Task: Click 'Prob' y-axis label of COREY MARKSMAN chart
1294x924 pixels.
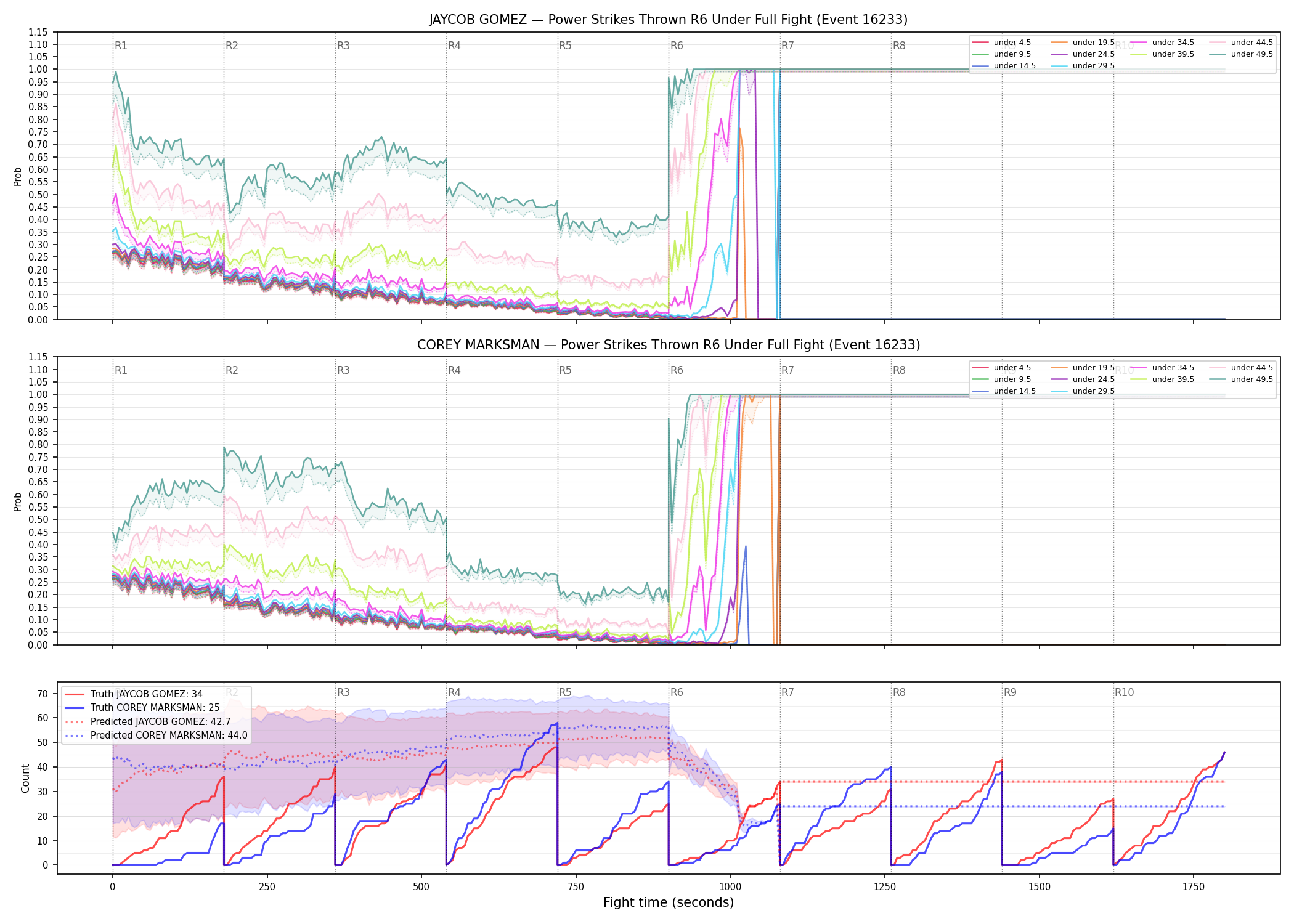Action: click(x=18, y=501)
